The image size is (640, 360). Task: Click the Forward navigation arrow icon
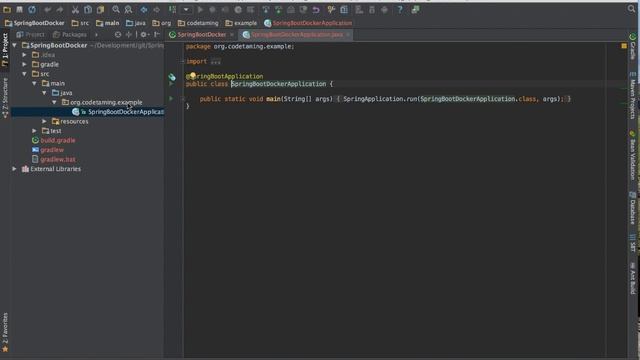point(157,9)
